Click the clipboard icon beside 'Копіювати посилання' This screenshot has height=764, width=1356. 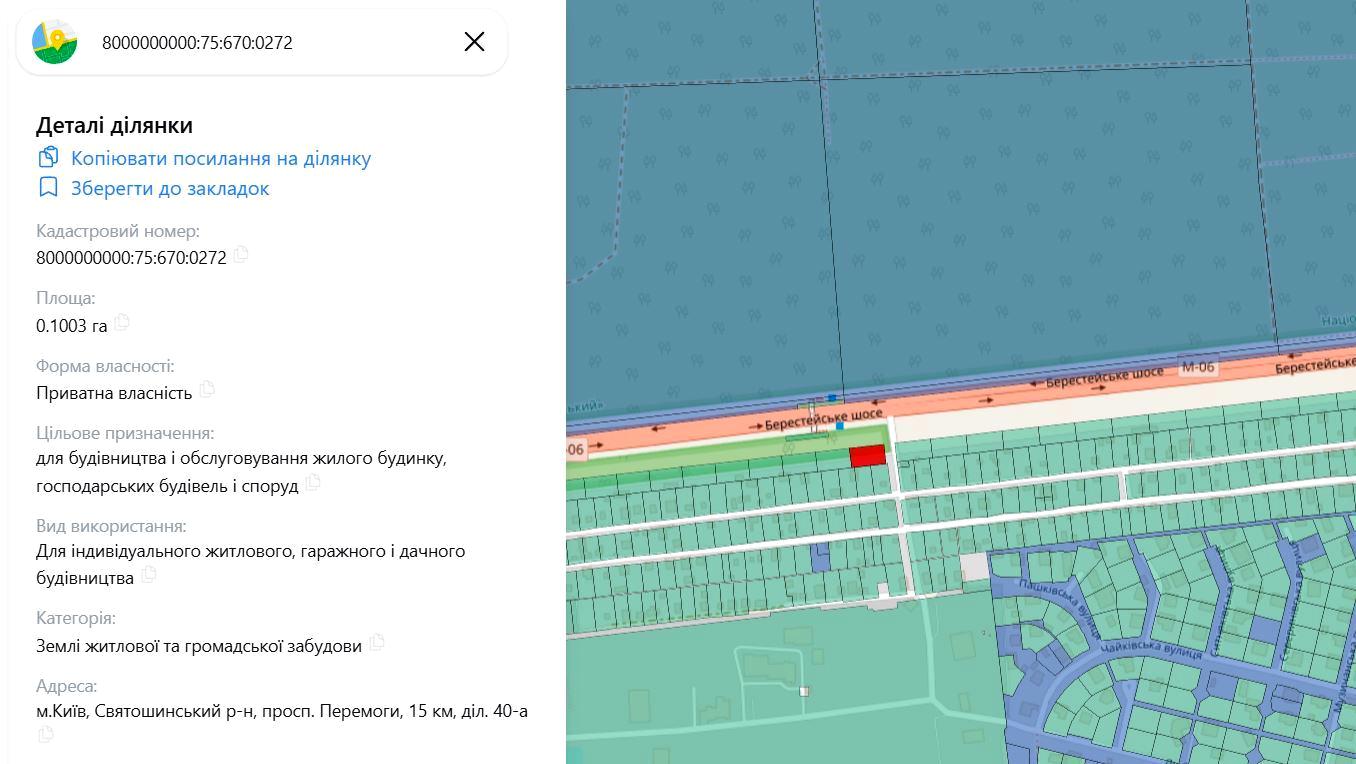coord(48,157)
